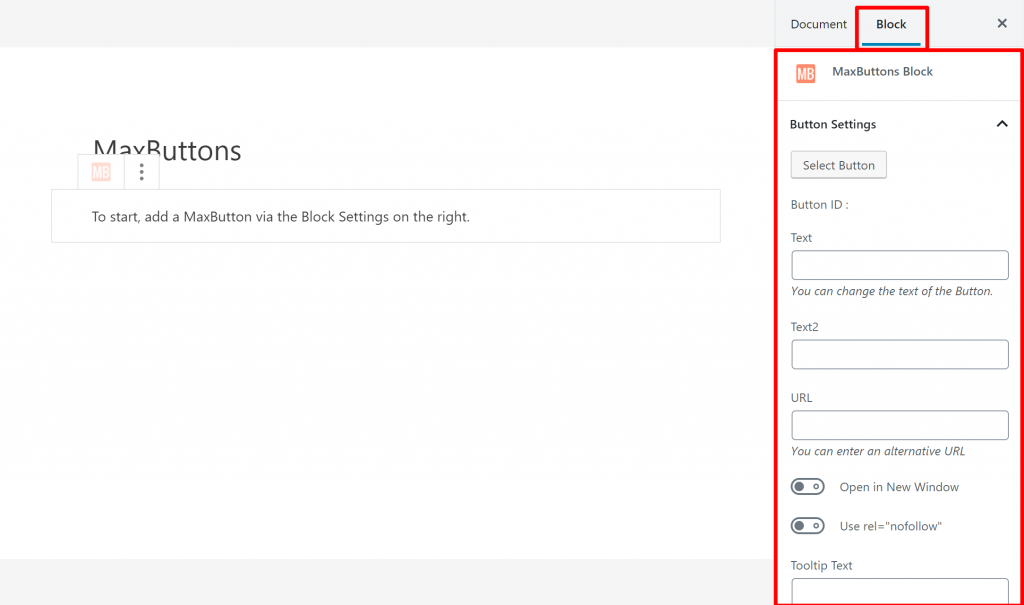Collapse Button Settings using the chevron arrow
Image resolution: width=1024 pixels, height=605 pixels.
point(1002,123)
